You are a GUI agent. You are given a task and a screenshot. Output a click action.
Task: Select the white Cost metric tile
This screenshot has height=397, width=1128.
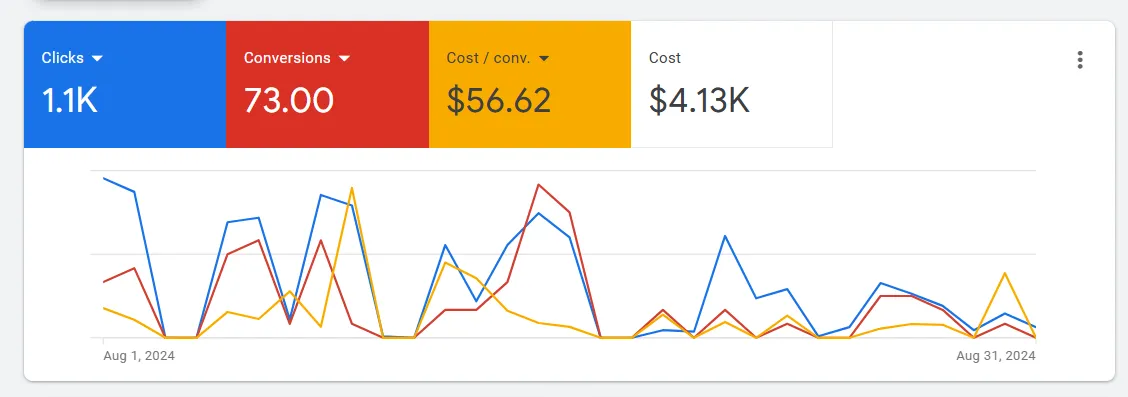coord(732,84)
